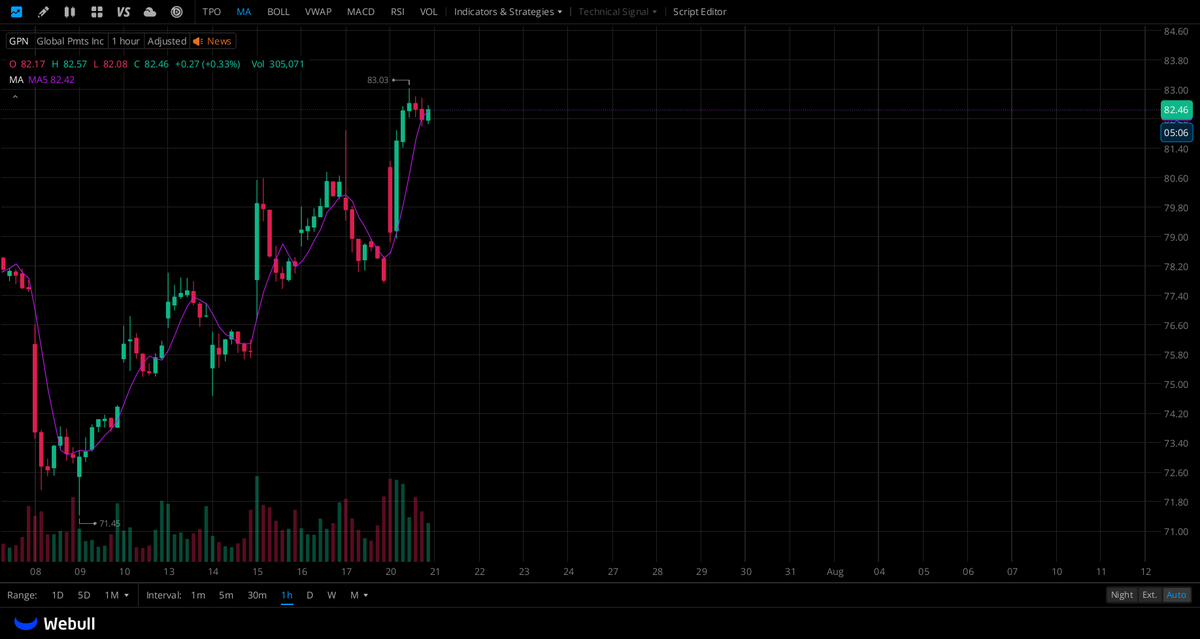The height and width of the screenshot is (639, 1200).
Task: Switch interval to 1m
Action: click(x=198, y=595)
